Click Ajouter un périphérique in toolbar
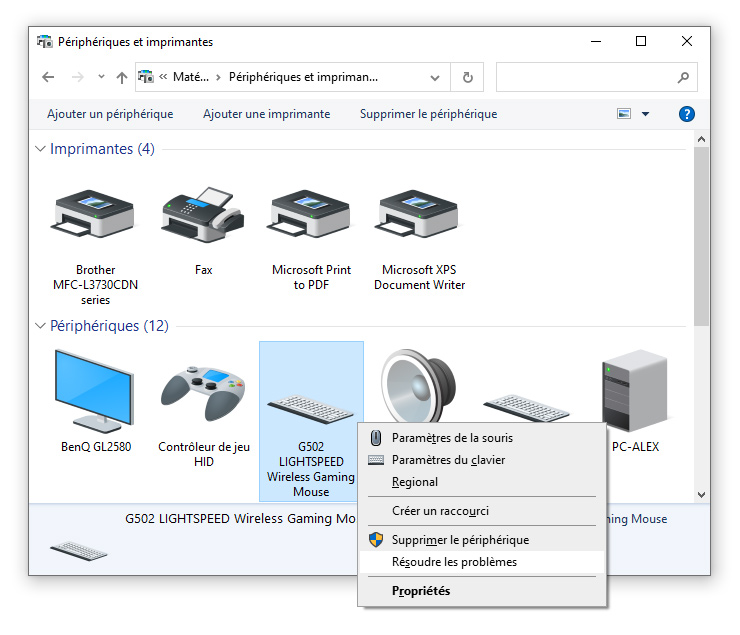740x635 pixels. (x=110, y=114)
